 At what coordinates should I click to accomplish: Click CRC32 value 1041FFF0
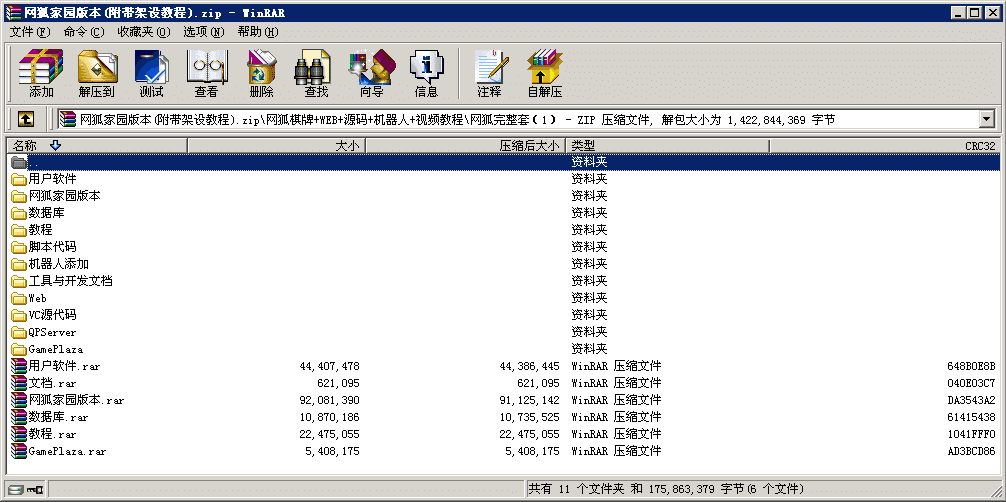(971, 435)
